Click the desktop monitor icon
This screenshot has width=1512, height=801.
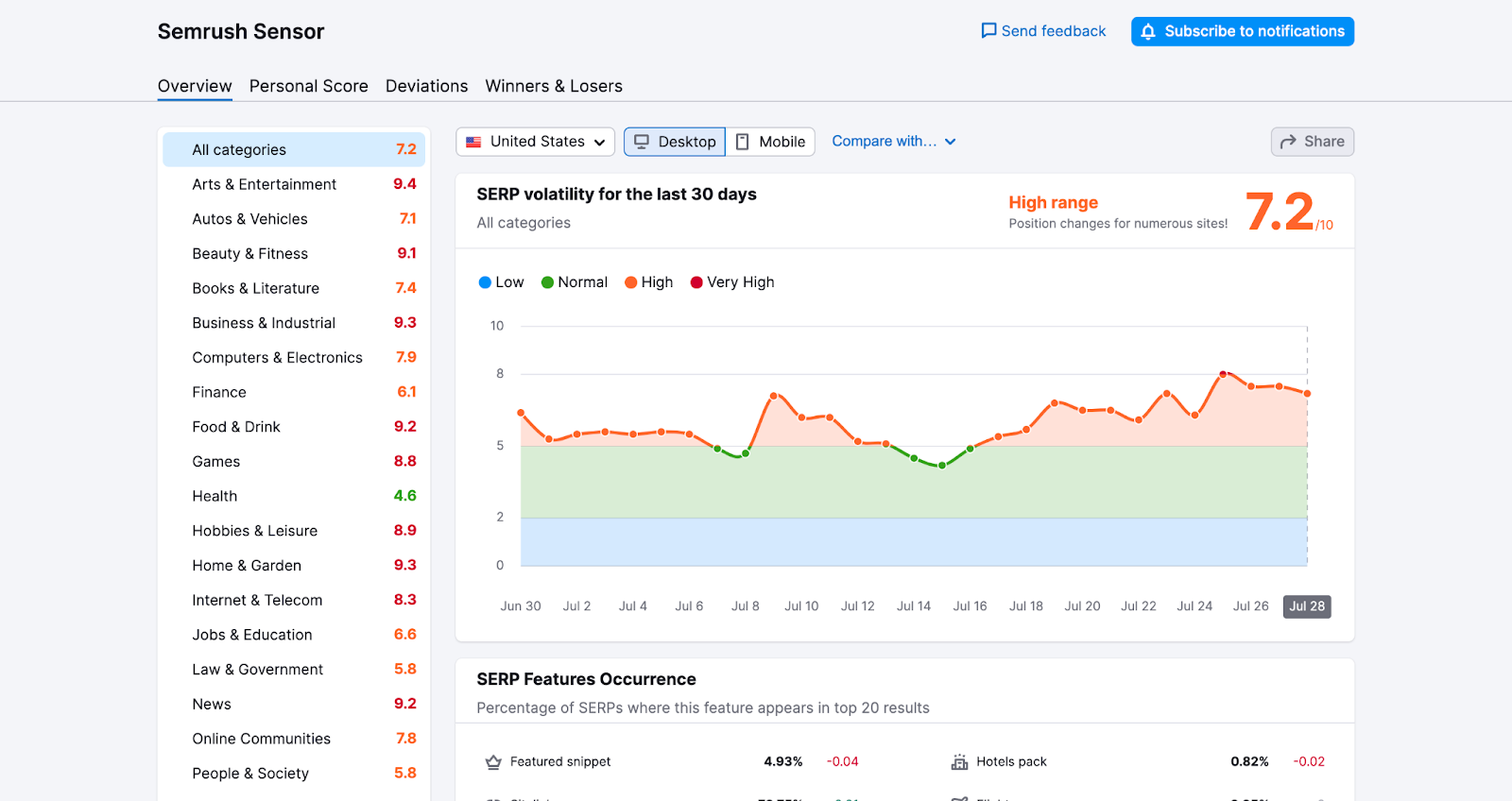(x=642, y=142)
